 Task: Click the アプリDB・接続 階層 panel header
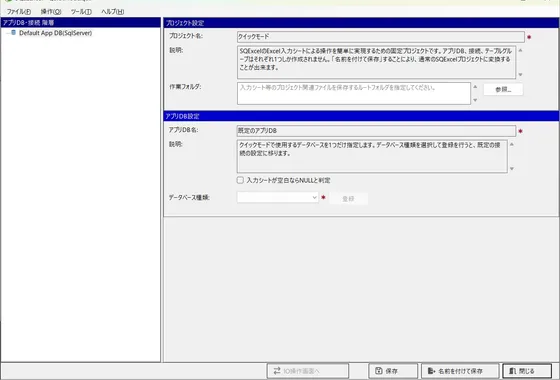click(x=81, y=22)
